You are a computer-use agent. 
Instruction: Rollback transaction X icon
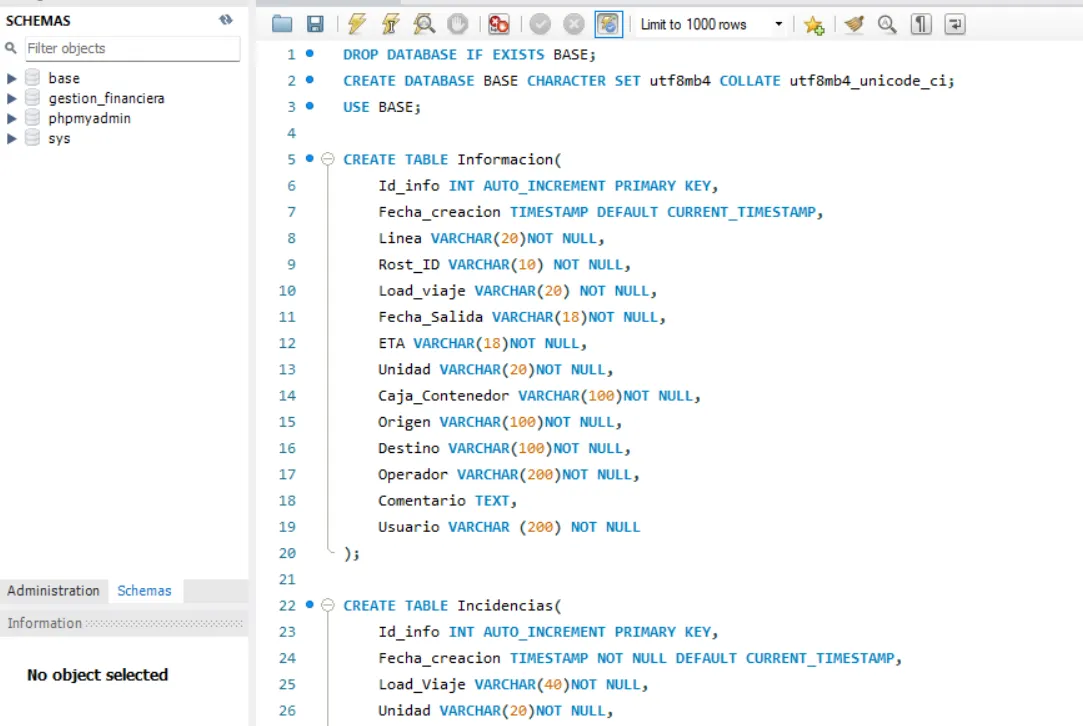(573, 24)
